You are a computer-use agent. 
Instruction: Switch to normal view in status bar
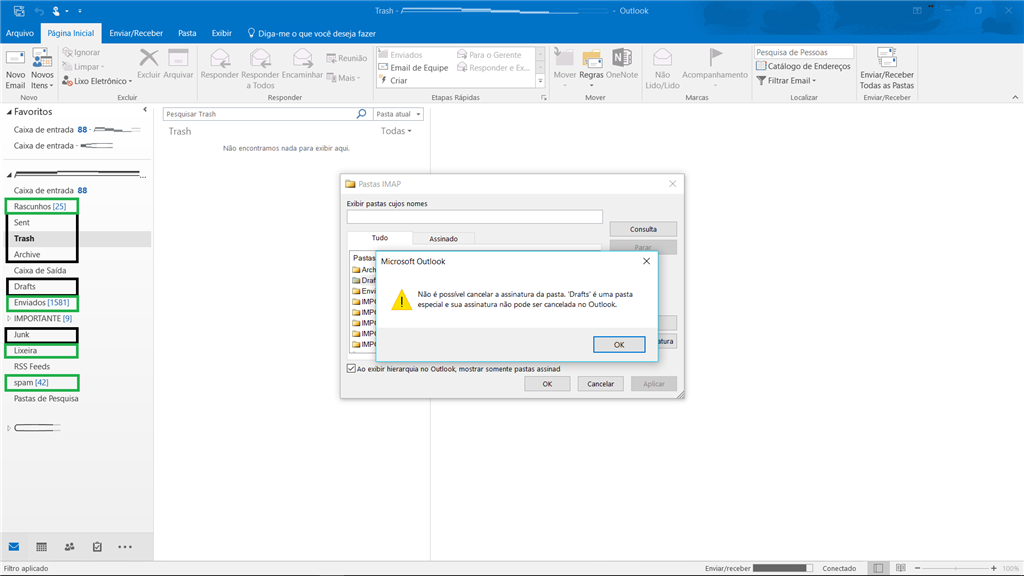[878, 568]
